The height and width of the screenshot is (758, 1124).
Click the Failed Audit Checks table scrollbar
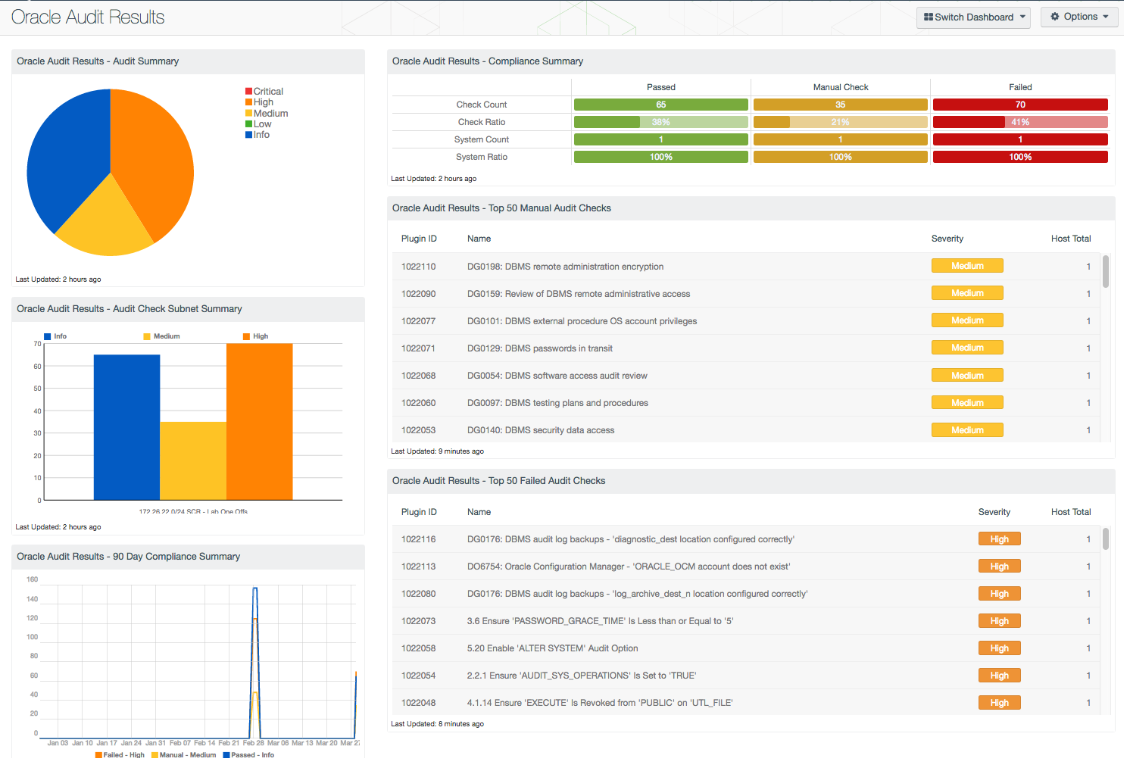(1106, 539)
